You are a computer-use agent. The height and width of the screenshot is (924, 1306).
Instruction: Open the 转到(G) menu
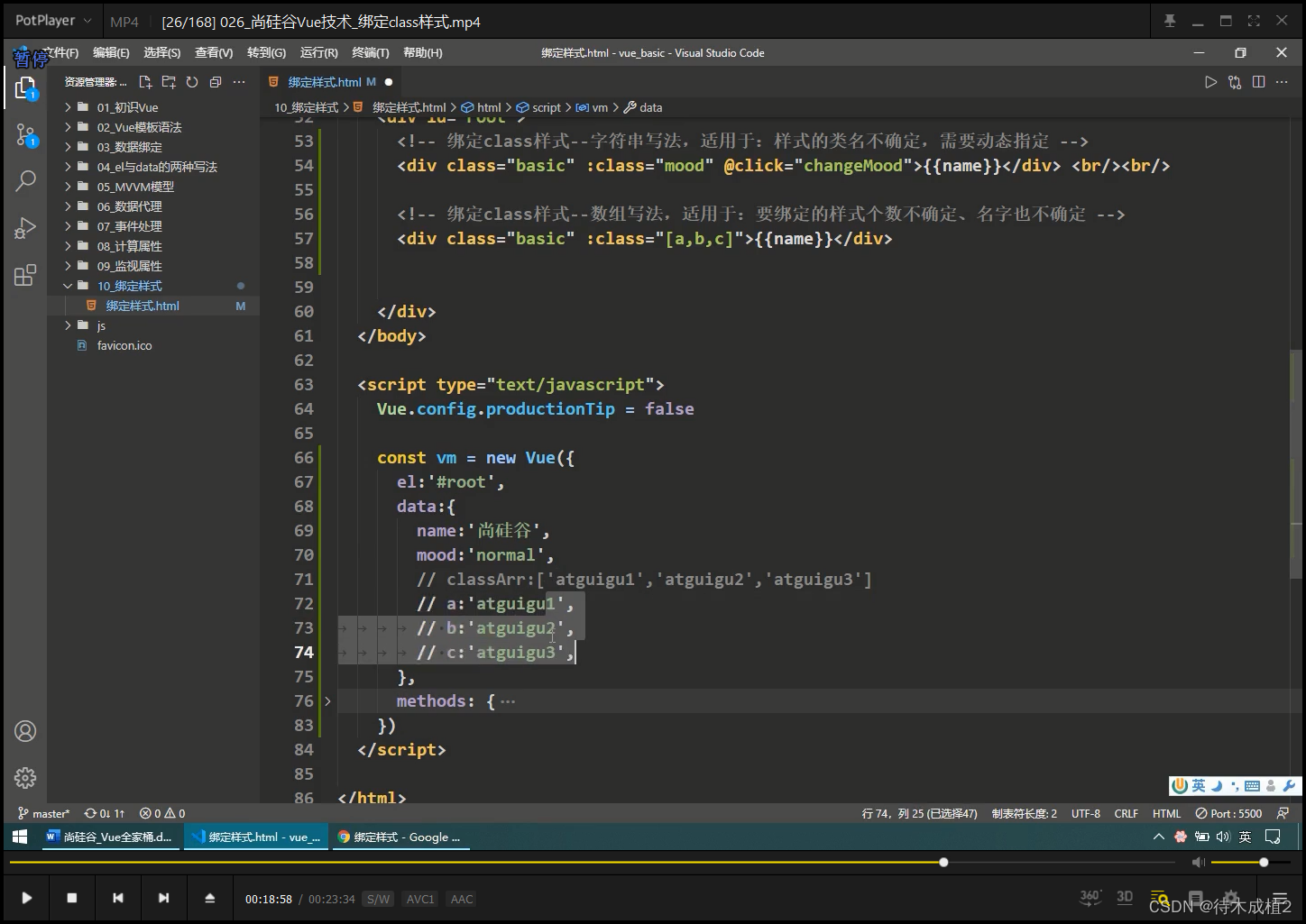(266, 53)
